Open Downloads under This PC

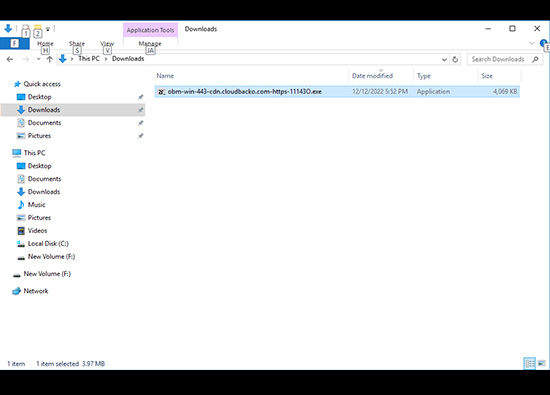click(44, 192)
